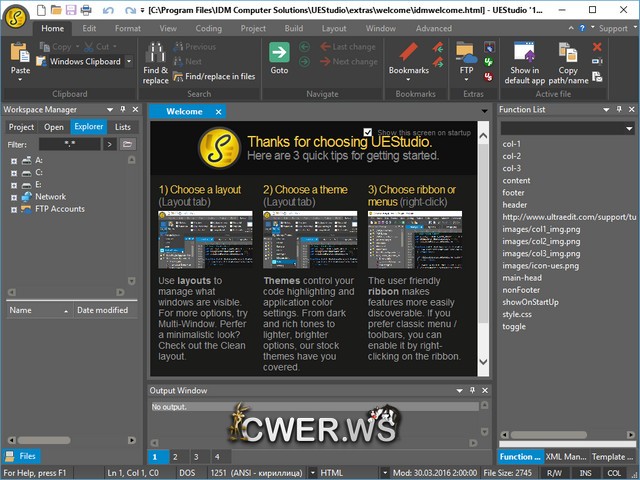Click the blue help question mark icon
Screen dimensions: 640x480
pyautogui.click(x=582, y=28)
